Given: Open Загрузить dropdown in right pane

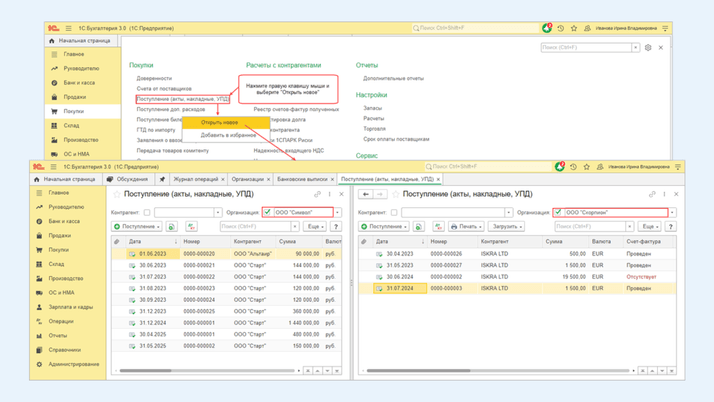Looking at the screenshot, I should [x=506, y=226].
